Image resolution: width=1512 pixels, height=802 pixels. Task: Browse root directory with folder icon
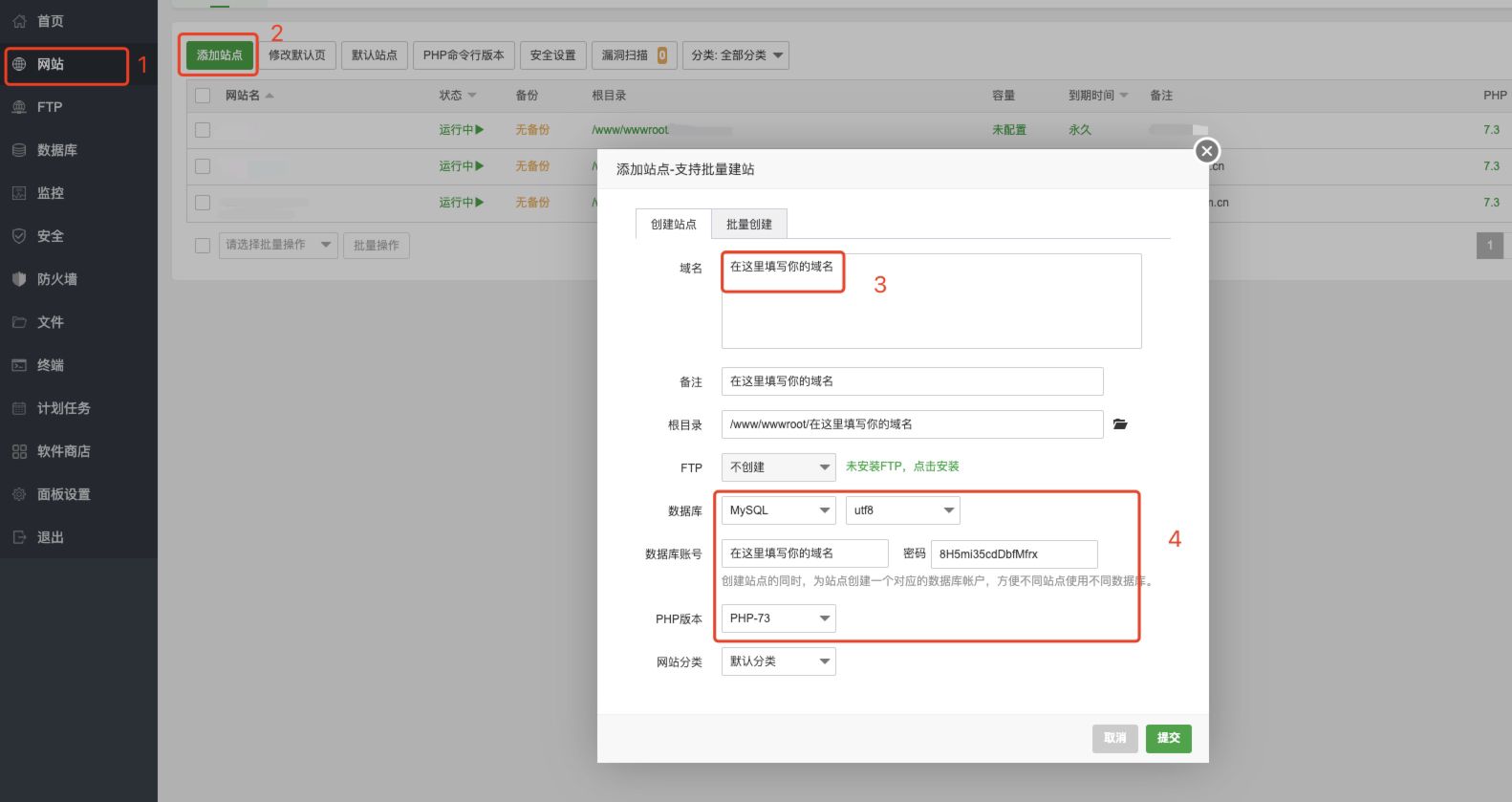[x=1120, y=424]
